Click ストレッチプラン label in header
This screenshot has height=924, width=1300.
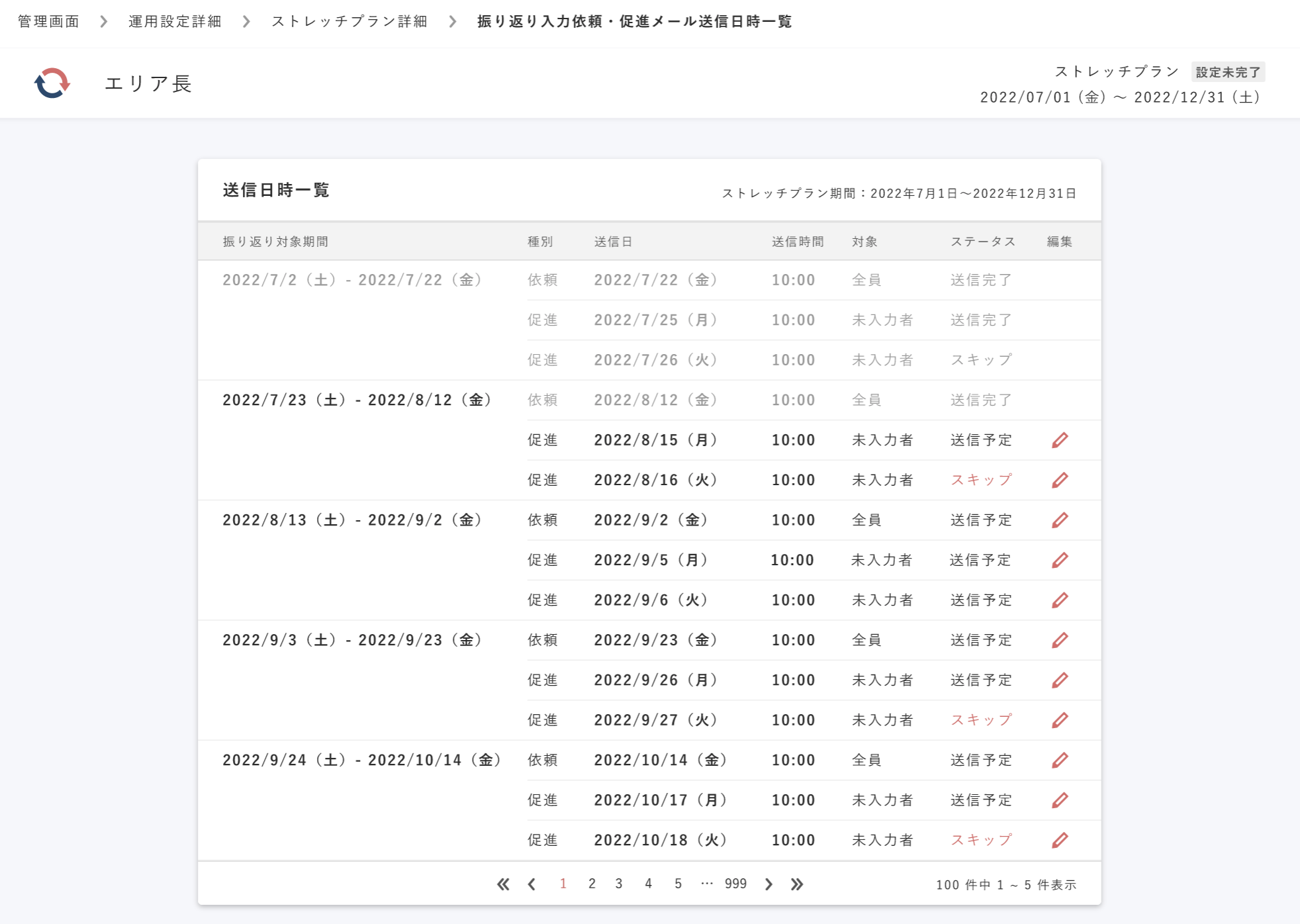tap(1117, 71)
